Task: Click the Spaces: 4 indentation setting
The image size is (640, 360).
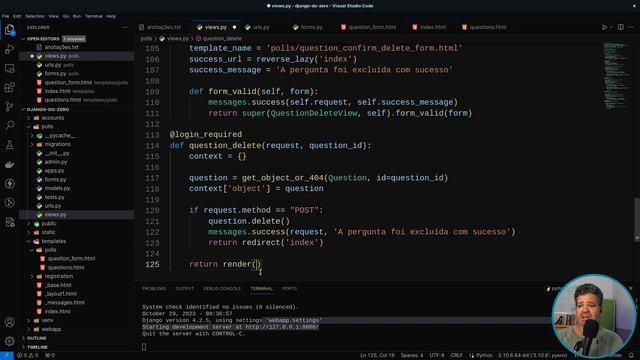Action: pyautogui.click(x=411, y=356)
